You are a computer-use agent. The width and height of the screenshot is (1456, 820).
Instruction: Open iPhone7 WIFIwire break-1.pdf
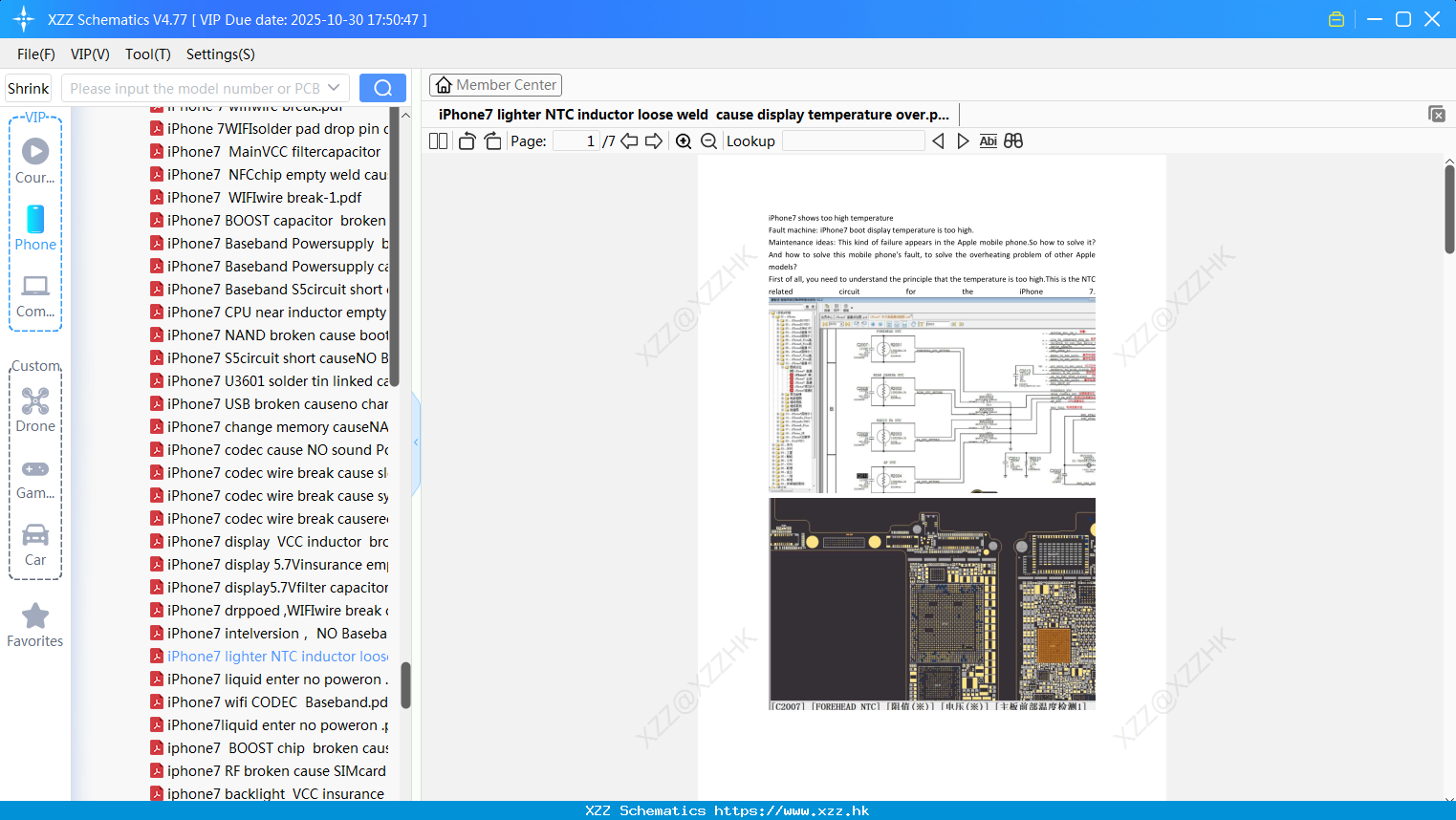pyautogui.click(x=256, y=198)
